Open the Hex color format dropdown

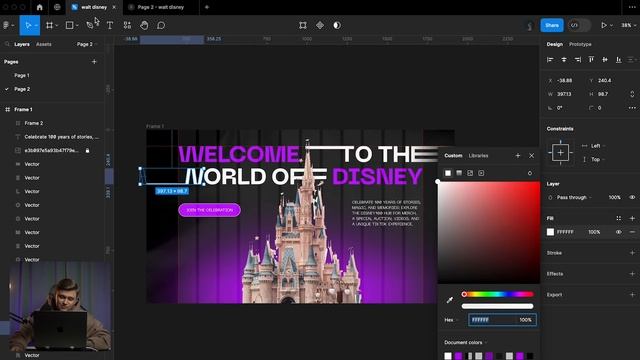tap(451, 320)
